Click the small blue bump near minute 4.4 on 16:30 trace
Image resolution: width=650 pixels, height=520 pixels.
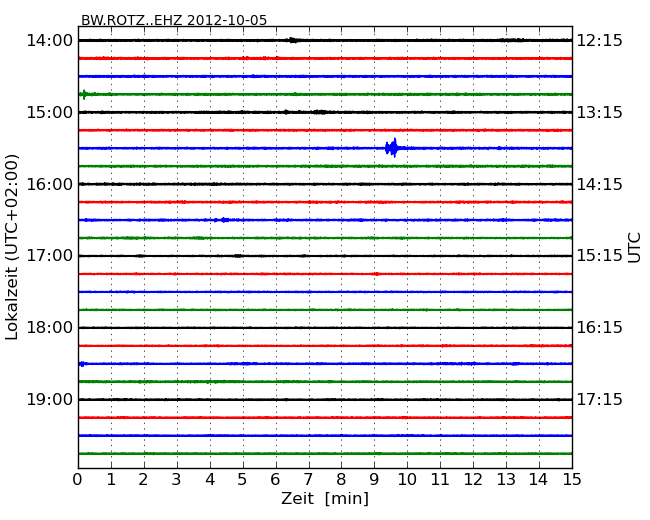click(224, 220)
